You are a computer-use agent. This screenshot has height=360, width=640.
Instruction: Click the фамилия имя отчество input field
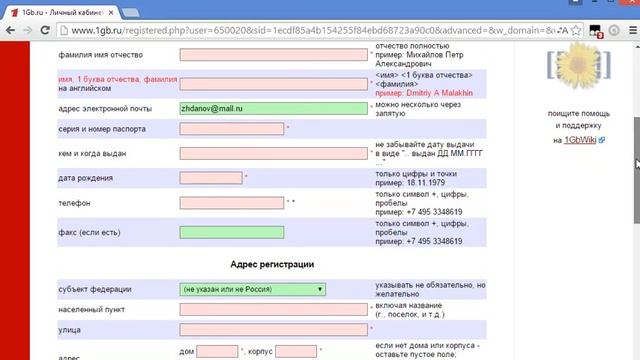coord(273,55)
